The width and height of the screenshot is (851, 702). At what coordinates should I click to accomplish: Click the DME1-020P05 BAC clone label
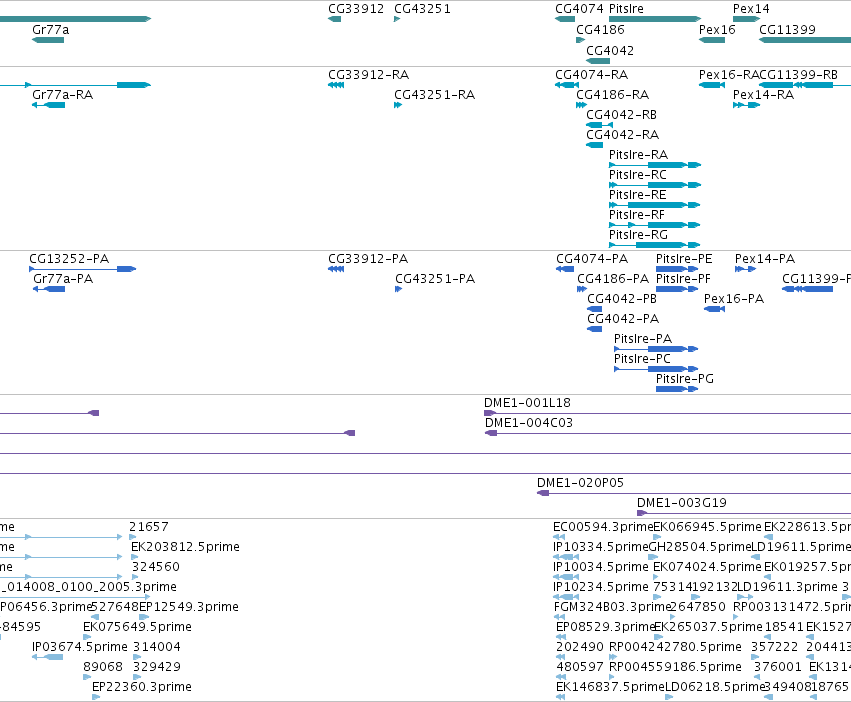coord(580,483)
